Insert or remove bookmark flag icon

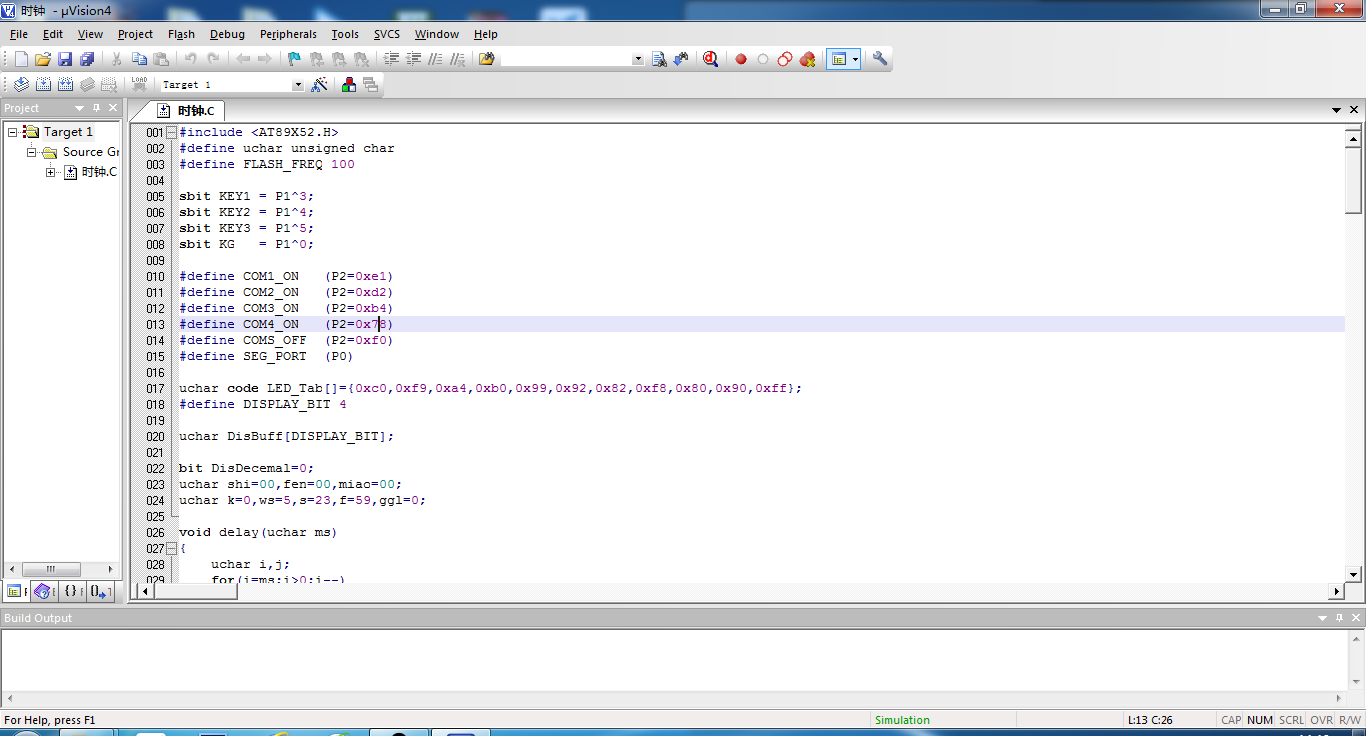pyautogui.click(x=294, y=59)
